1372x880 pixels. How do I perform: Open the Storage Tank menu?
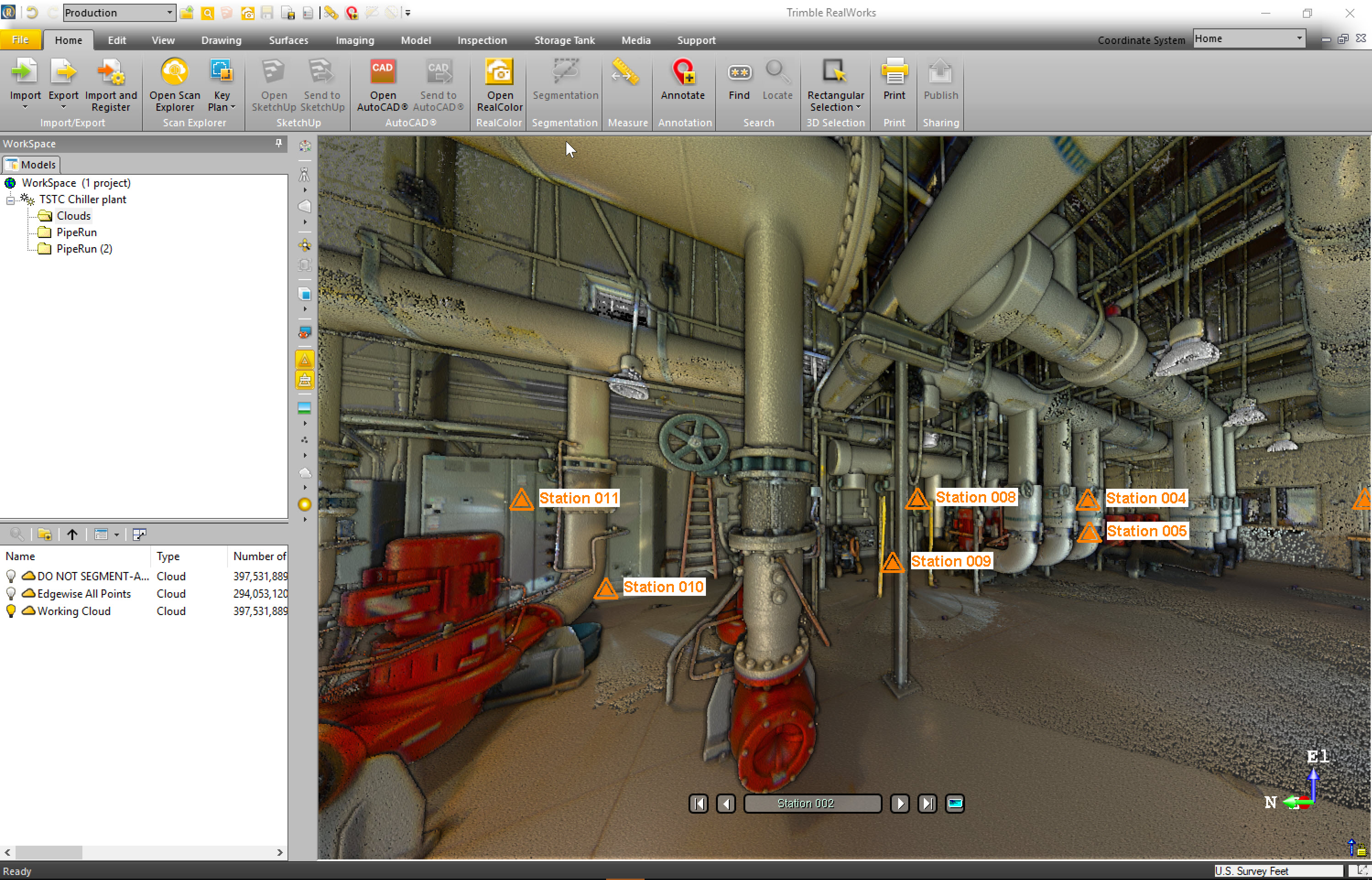tap(564, 40)
